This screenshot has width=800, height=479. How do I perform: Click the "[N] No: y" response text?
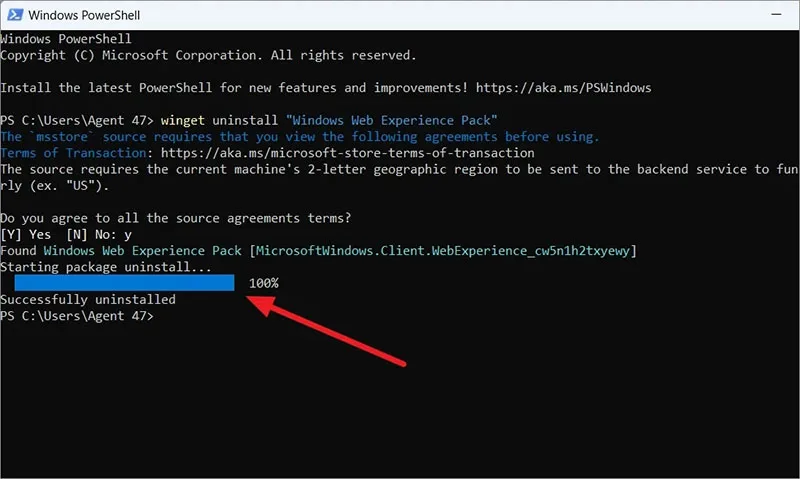tap(99, 235)
